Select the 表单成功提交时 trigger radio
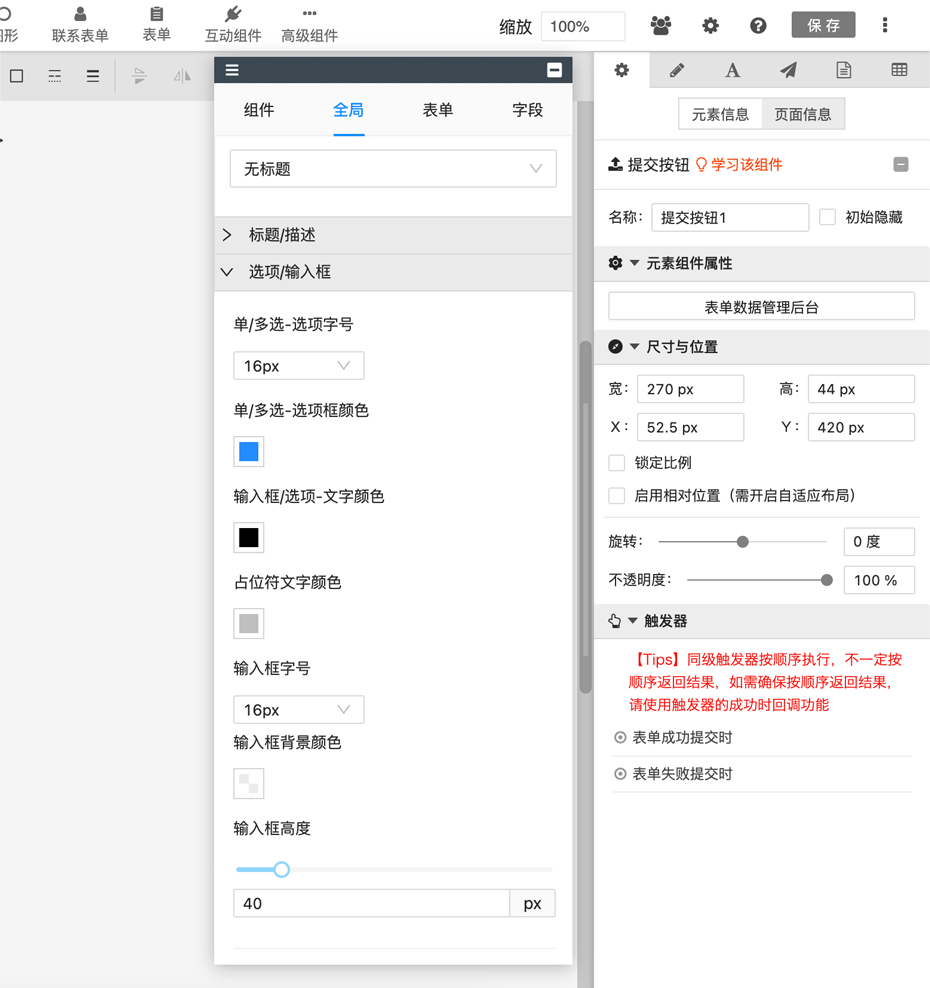Image resolution: width=930 pixels, height=988 pixels. (621, 737)
